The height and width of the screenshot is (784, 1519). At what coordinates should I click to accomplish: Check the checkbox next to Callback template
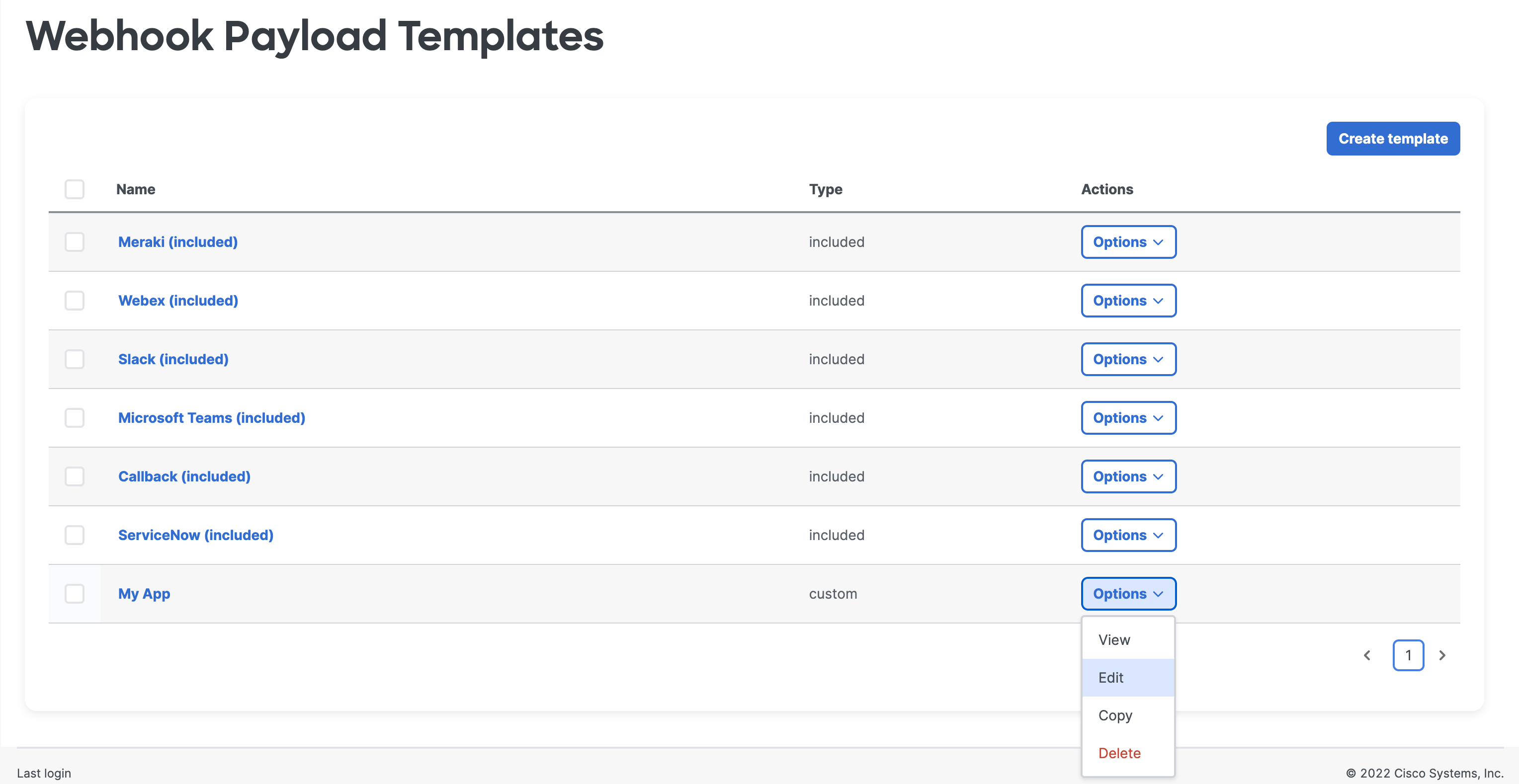click(74, 476)
